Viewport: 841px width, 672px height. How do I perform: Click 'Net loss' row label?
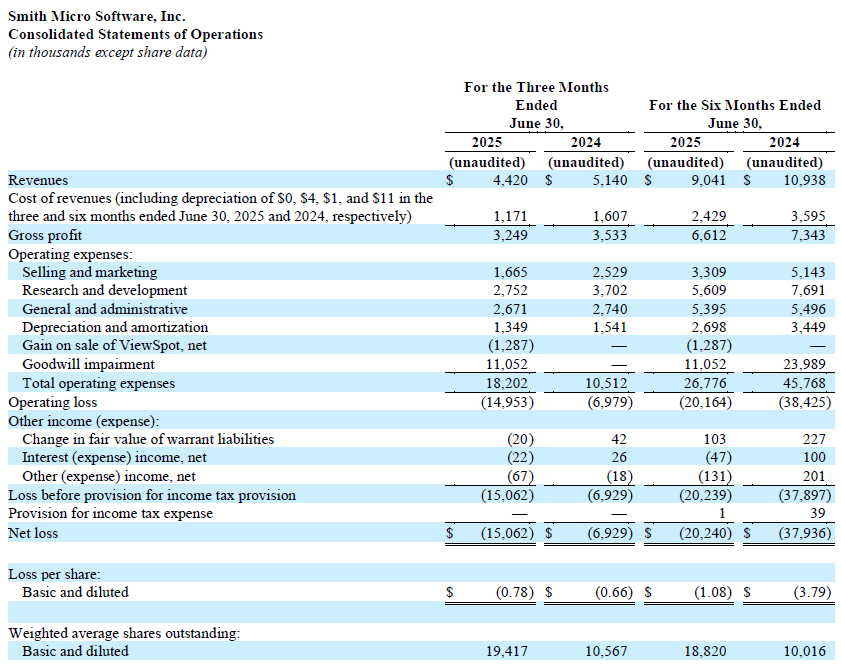coord(33,534)
